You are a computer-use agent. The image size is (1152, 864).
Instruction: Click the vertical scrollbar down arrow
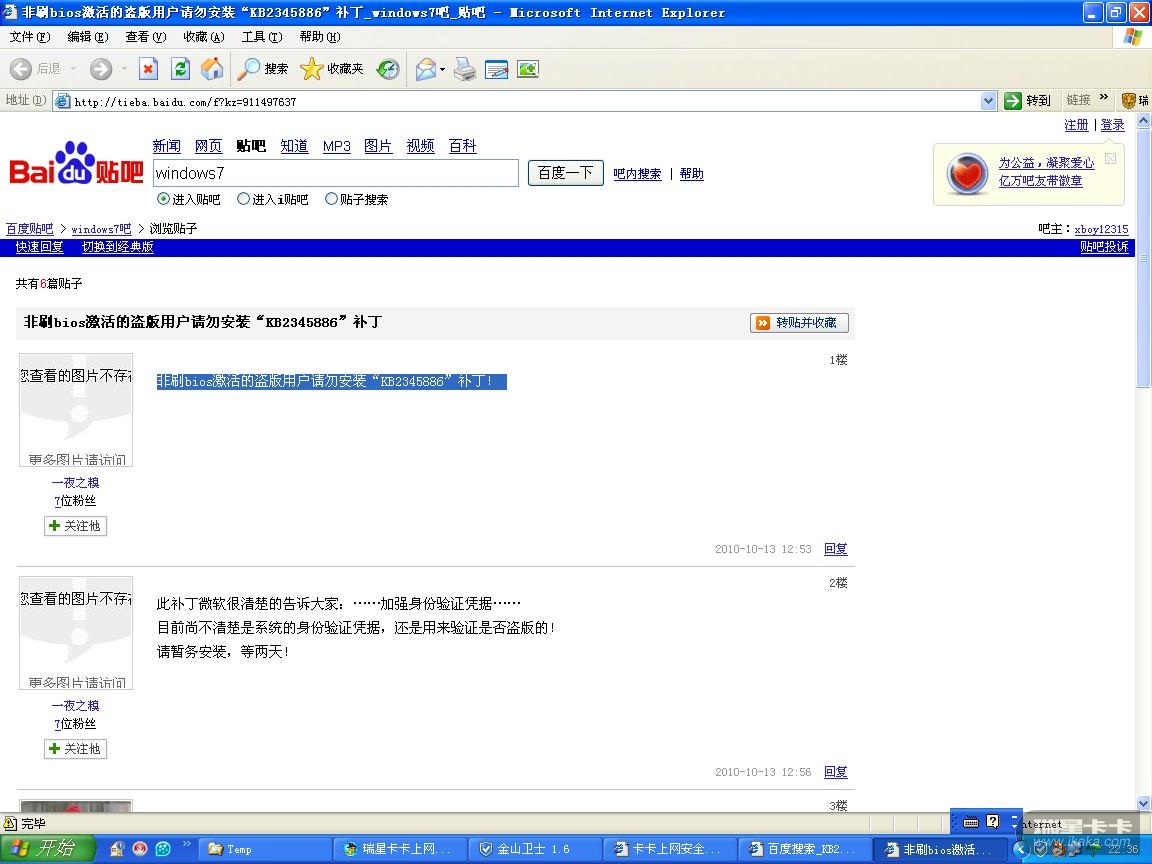[1143, 803]
